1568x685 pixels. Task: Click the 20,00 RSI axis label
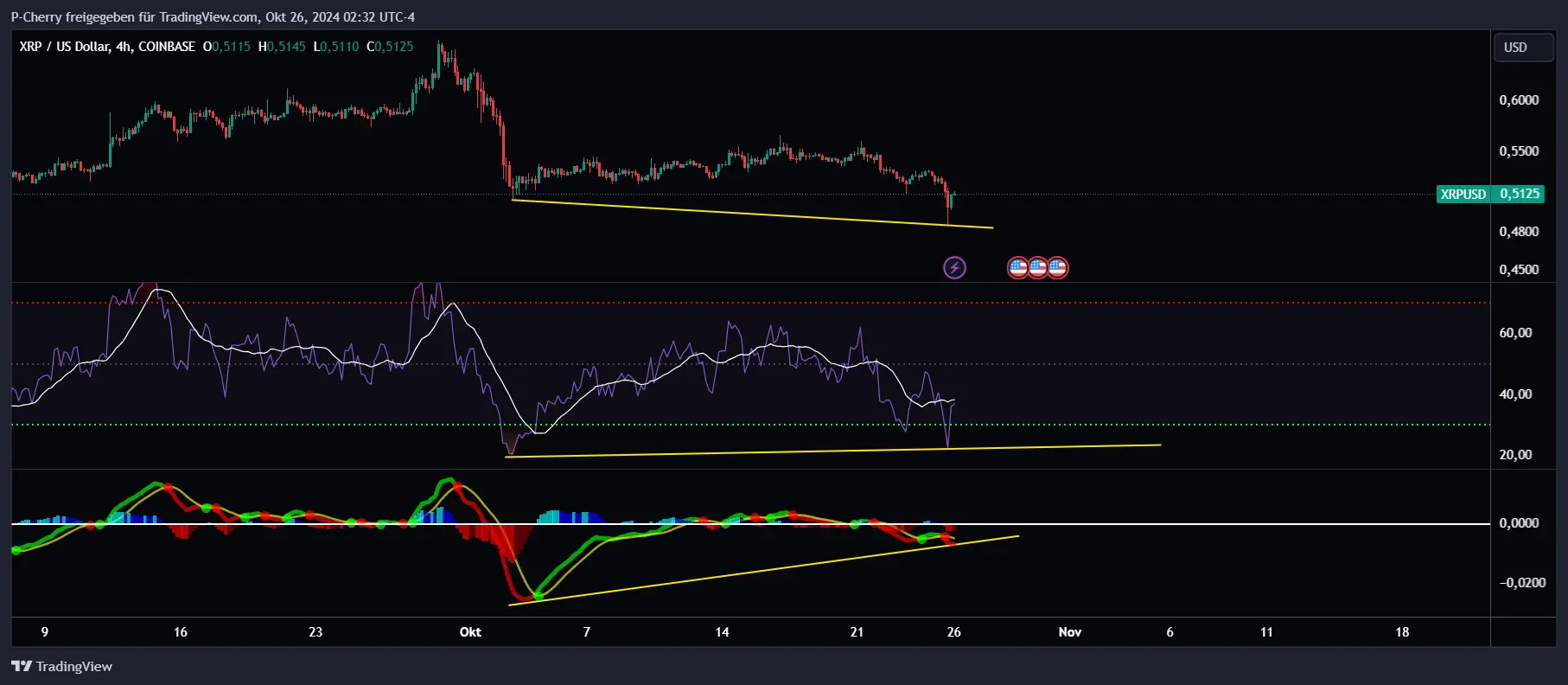click(x=1515, y=455)
